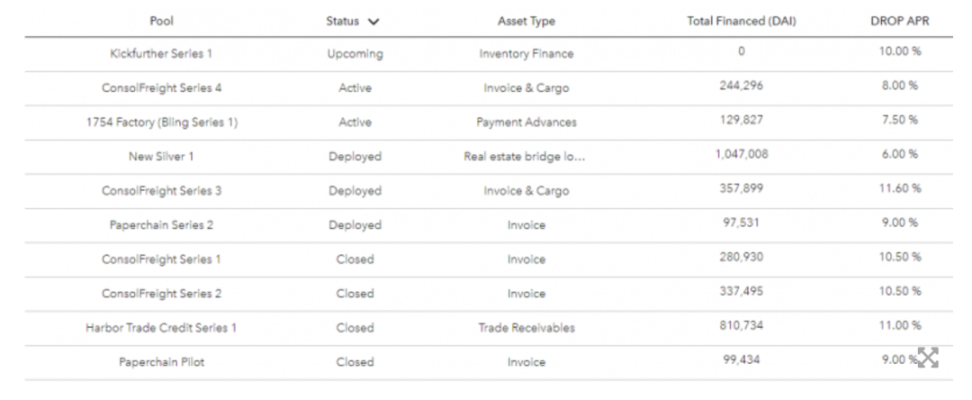The height and width of the screenshot is (400, 972).
Task: Click the expand fullscreen arrows icon
Action: tap(929, 360)
